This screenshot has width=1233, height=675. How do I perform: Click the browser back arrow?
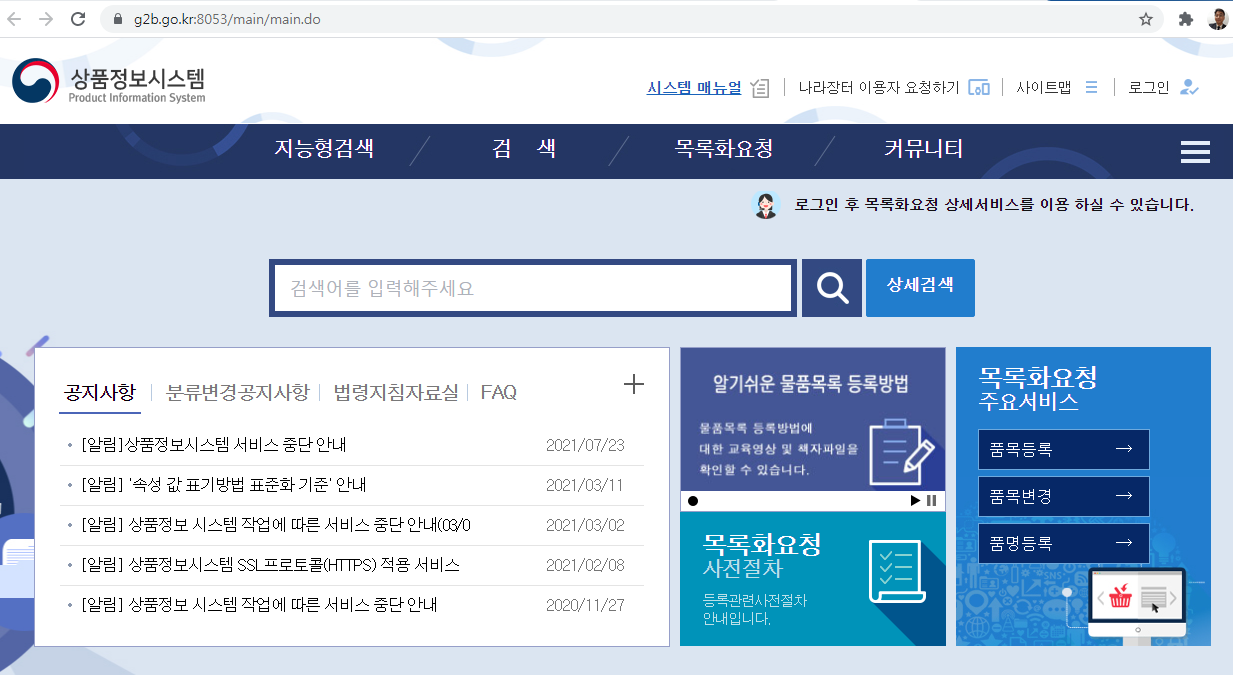(14, 19)
